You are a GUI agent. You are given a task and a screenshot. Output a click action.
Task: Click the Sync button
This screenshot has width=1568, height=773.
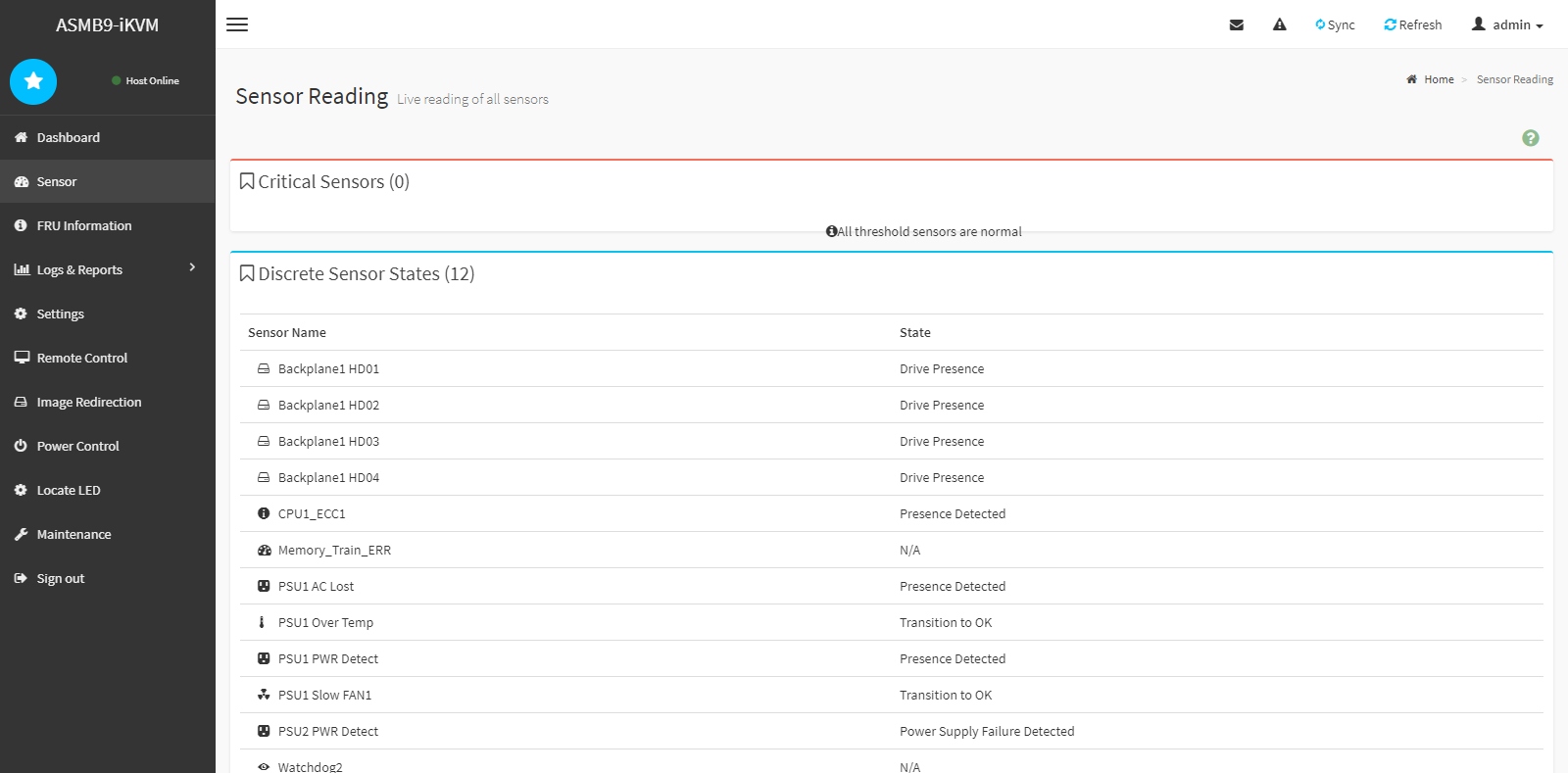coord(1335,24)
